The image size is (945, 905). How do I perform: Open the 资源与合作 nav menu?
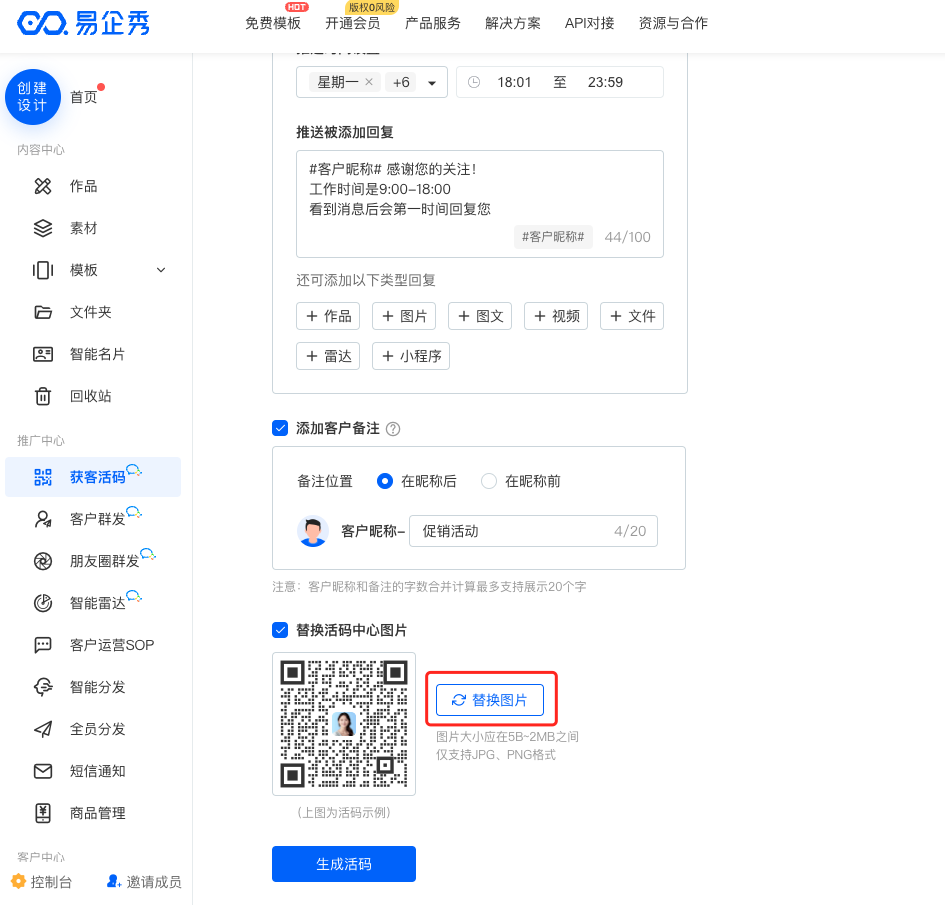[x=673, y=23]
